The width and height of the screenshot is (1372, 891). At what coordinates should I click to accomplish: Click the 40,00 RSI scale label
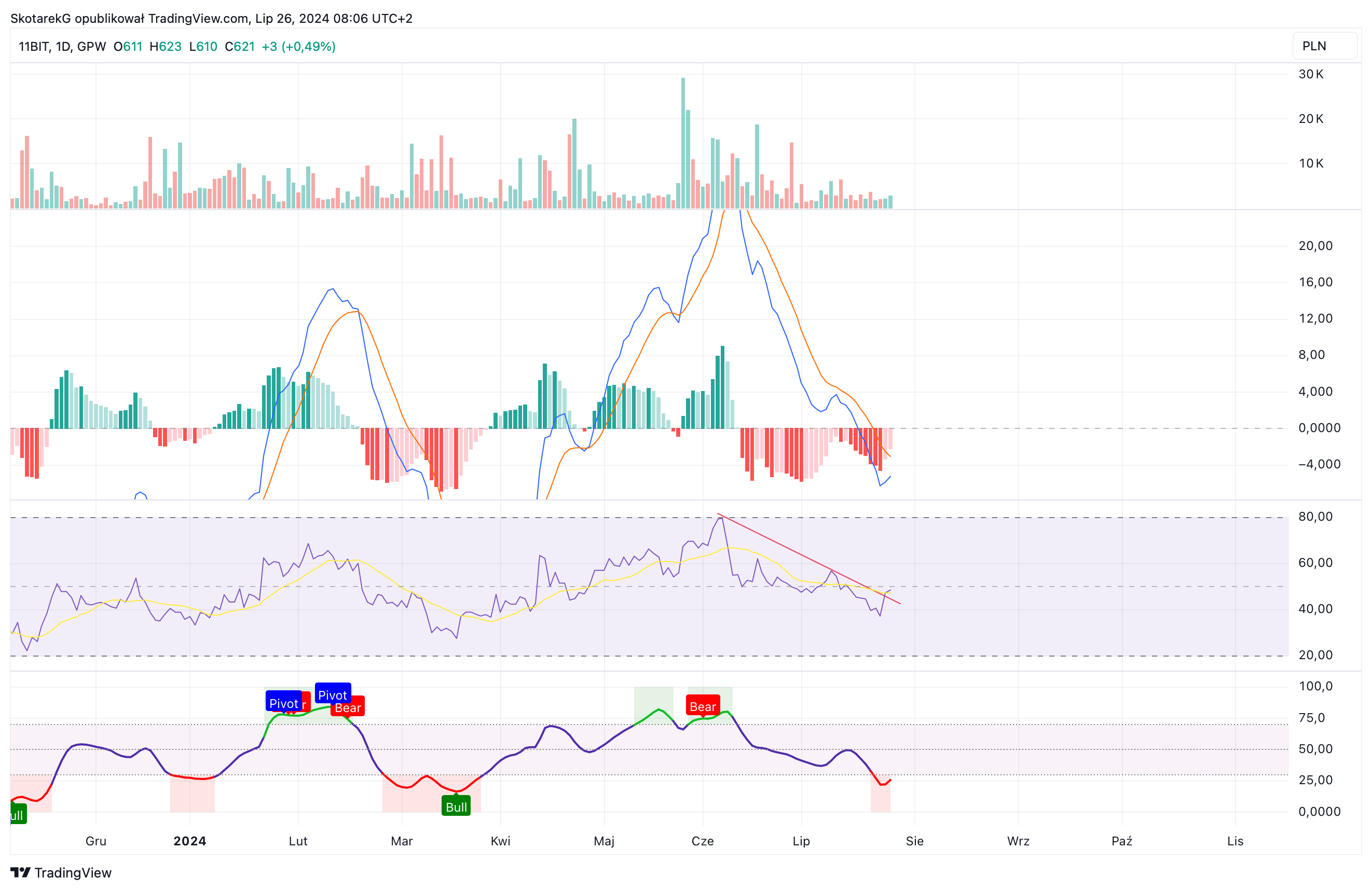(1315, 609)
